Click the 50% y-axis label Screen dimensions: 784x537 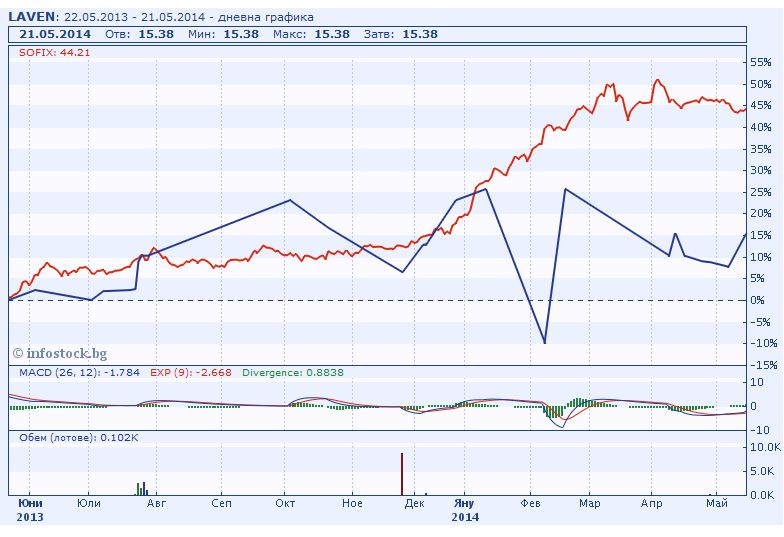(x=760, y=84)
